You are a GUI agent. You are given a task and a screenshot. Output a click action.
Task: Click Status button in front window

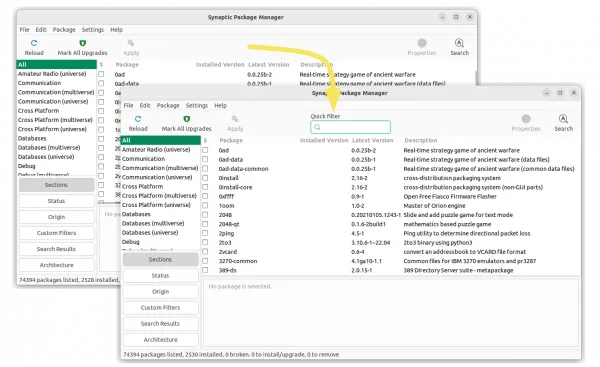click(160, 276)
